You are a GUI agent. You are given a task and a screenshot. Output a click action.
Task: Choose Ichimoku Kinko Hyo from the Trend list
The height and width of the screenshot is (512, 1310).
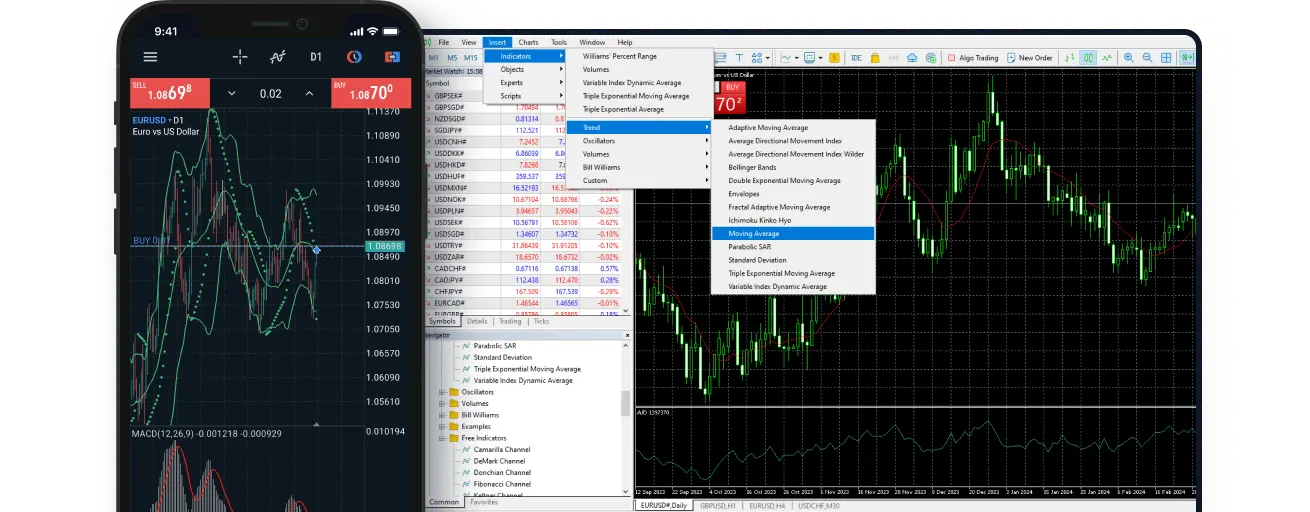pyautogui.click(x=793, y=220)
